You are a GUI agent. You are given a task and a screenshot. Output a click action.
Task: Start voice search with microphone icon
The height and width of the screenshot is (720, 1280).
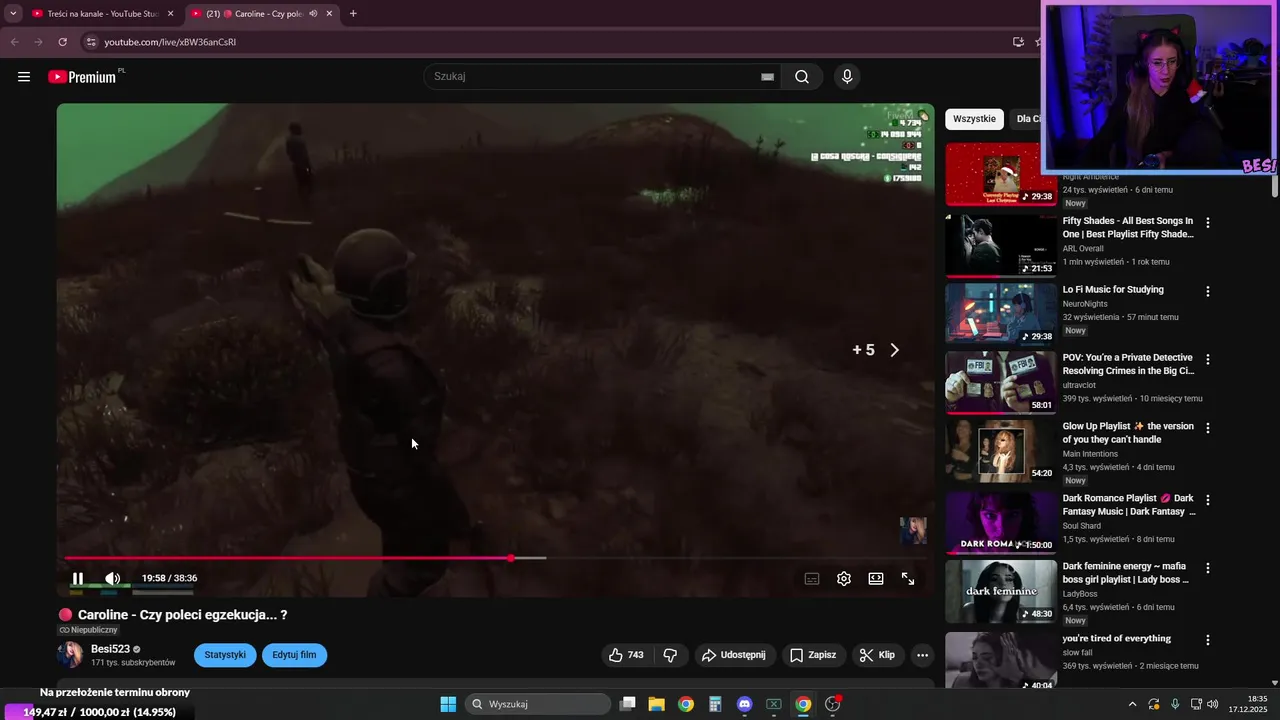coord(847,77)
